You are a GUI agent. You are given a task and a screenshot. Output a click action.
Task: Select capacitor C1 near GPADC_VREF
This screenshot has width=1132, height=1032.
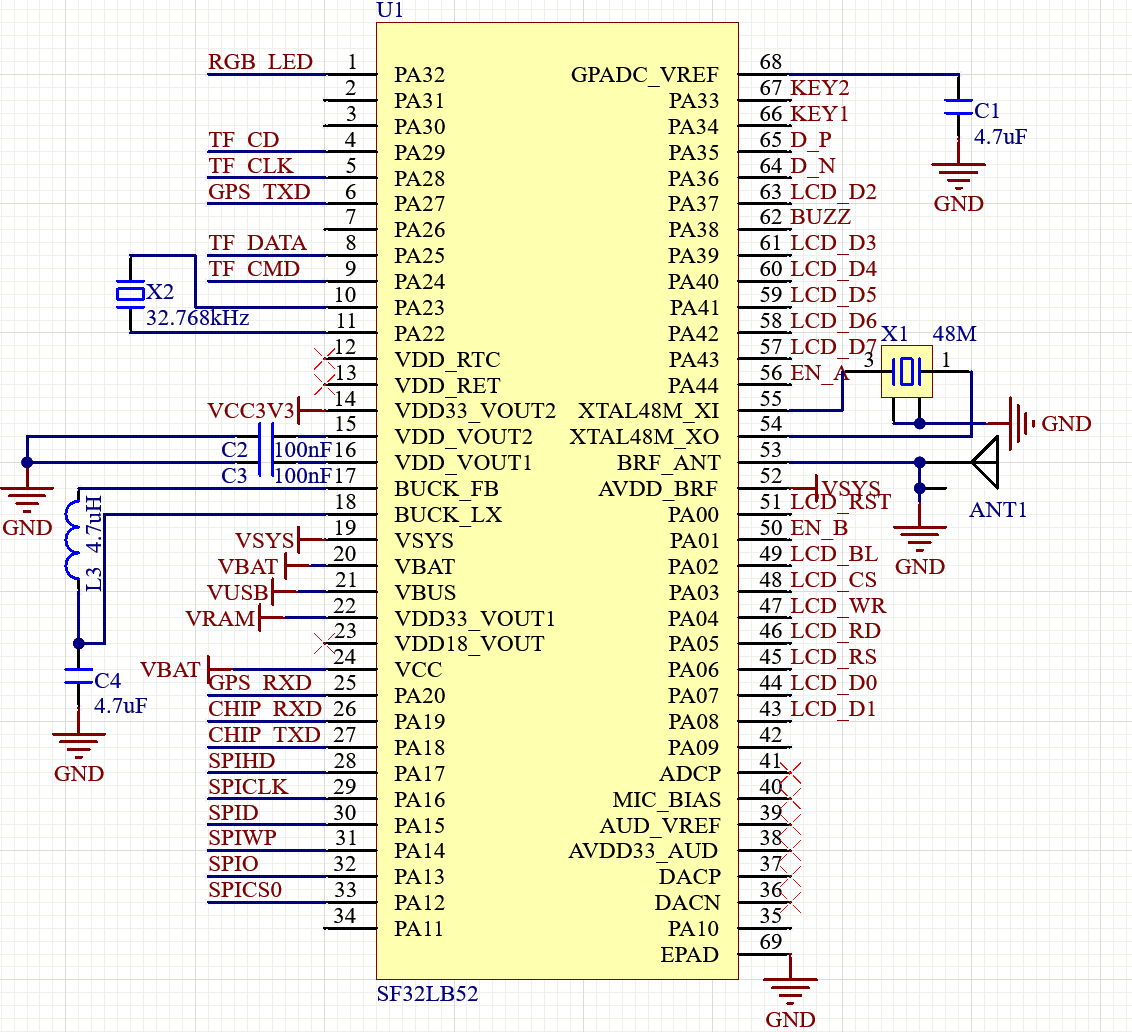(x=958, y=108)
